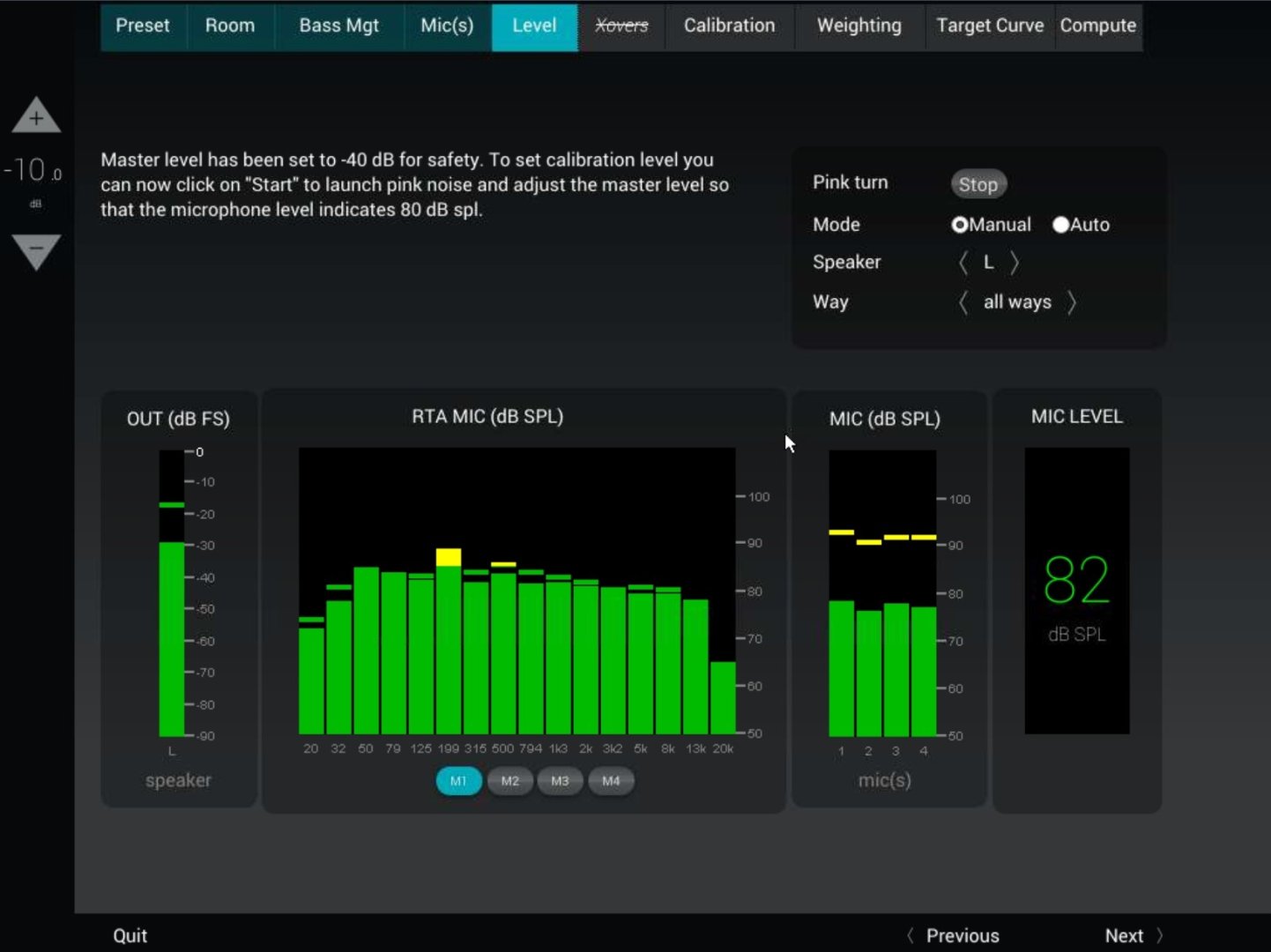The image size is (1271, 952).
Task: Select Auto mode radio button
Action: [x=1061, y=225]
